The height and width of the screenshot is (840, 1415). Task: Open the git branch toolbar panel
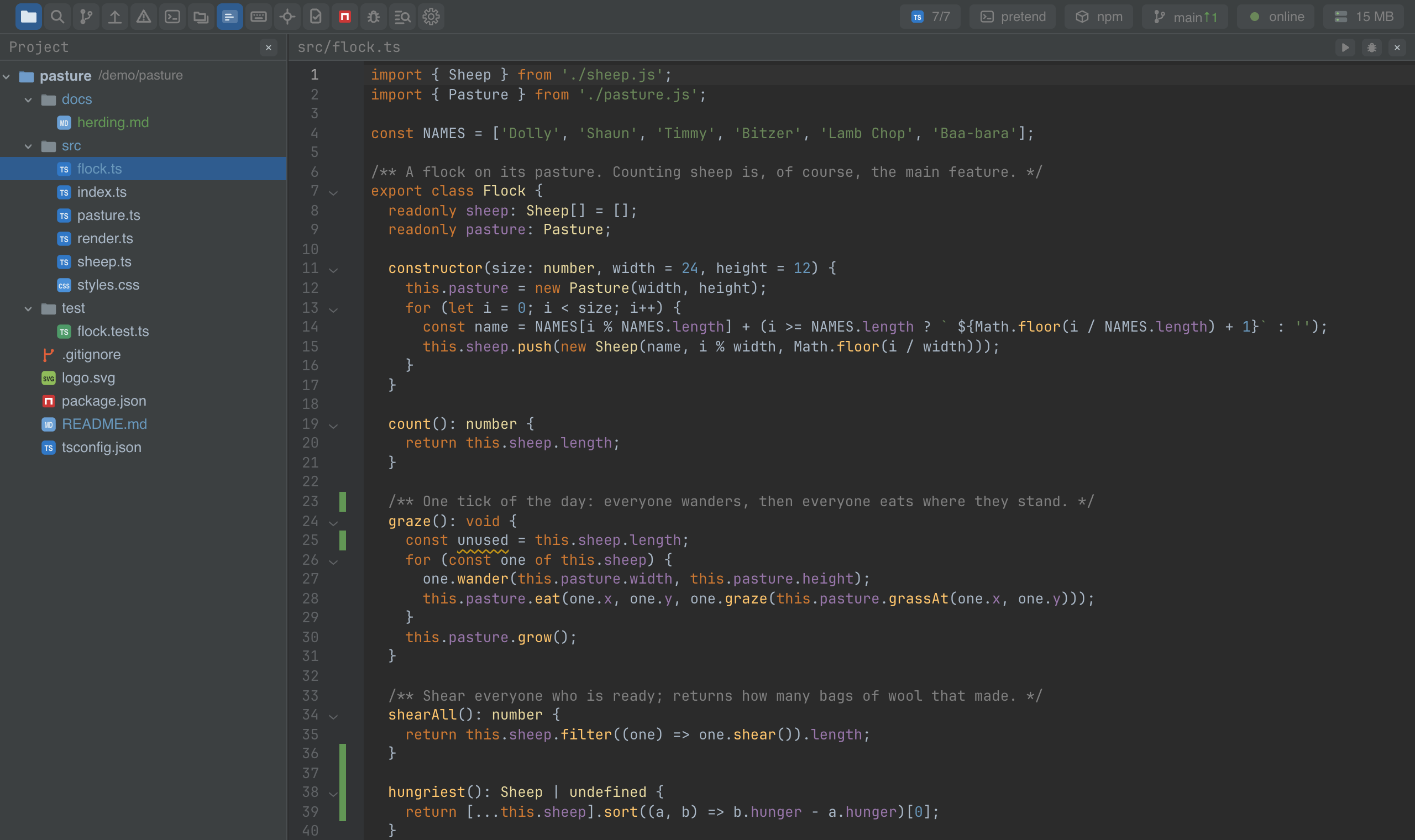(x=86, y=17)
